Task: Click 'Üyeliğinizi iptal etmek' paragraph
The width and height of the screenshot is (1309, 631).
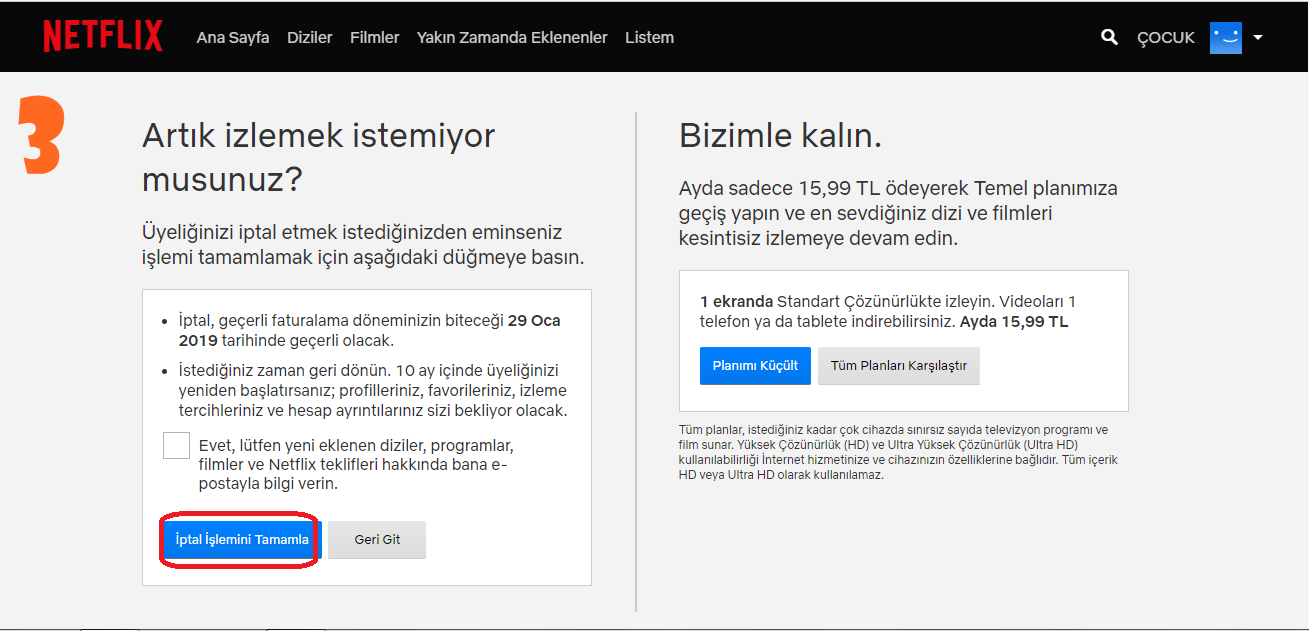Action: [363, 245]
